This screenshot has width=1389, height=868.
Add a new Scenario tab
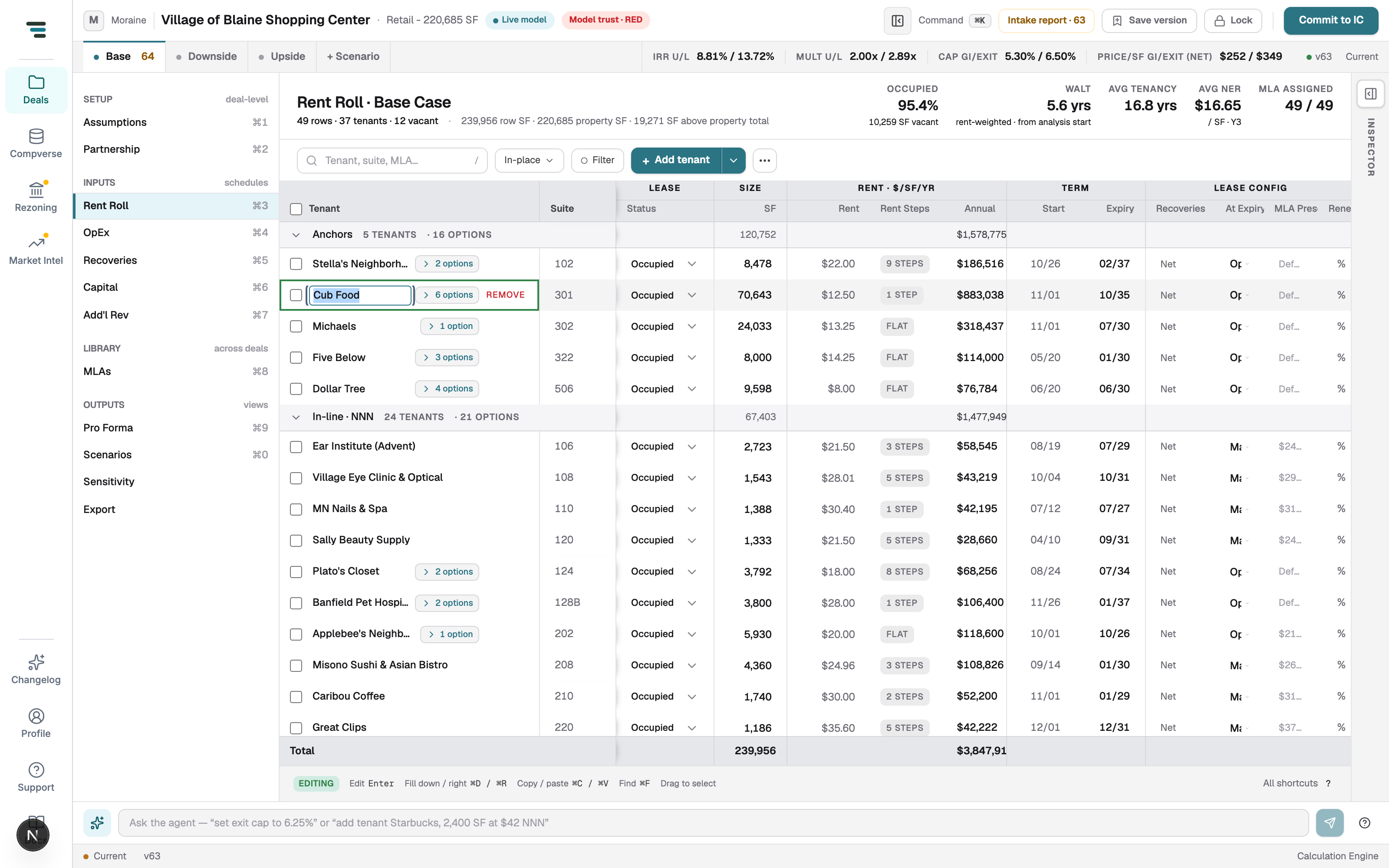[x=353, y=56]
